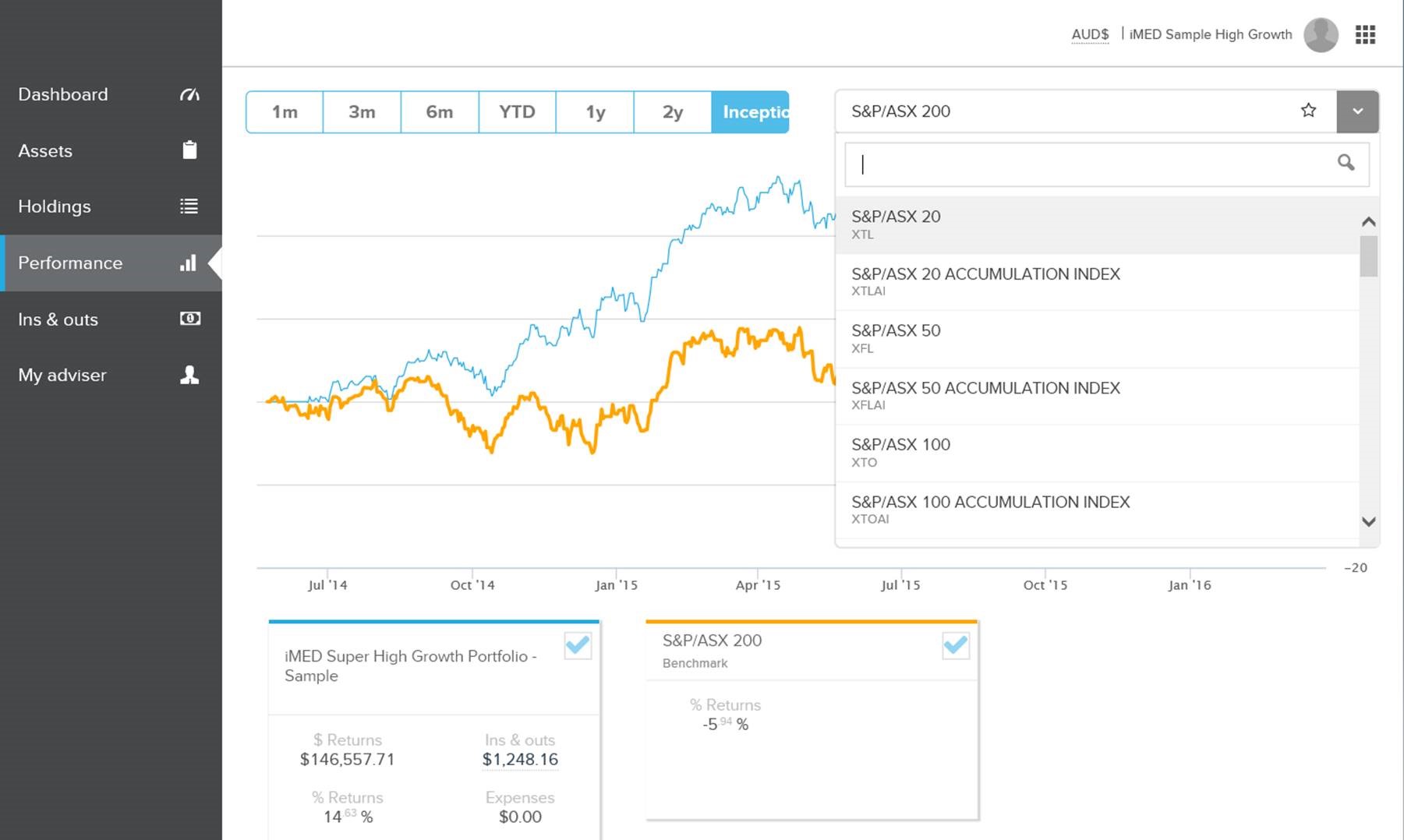Click the Assets clipboard icon

189,150
